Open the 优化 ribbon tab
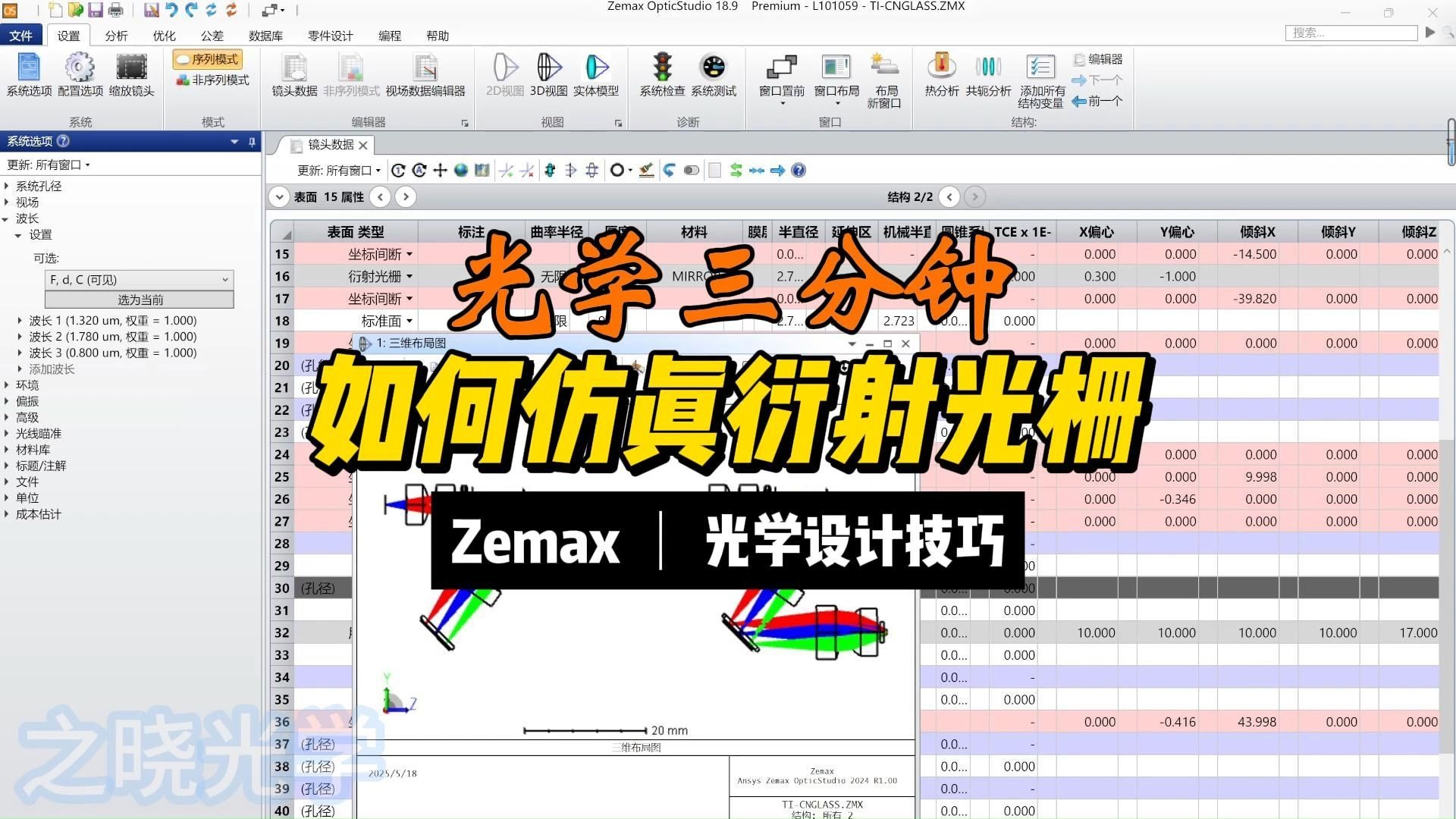This screenshot has height=819, width=1456. pyautogui.click(x=163, y=35)
